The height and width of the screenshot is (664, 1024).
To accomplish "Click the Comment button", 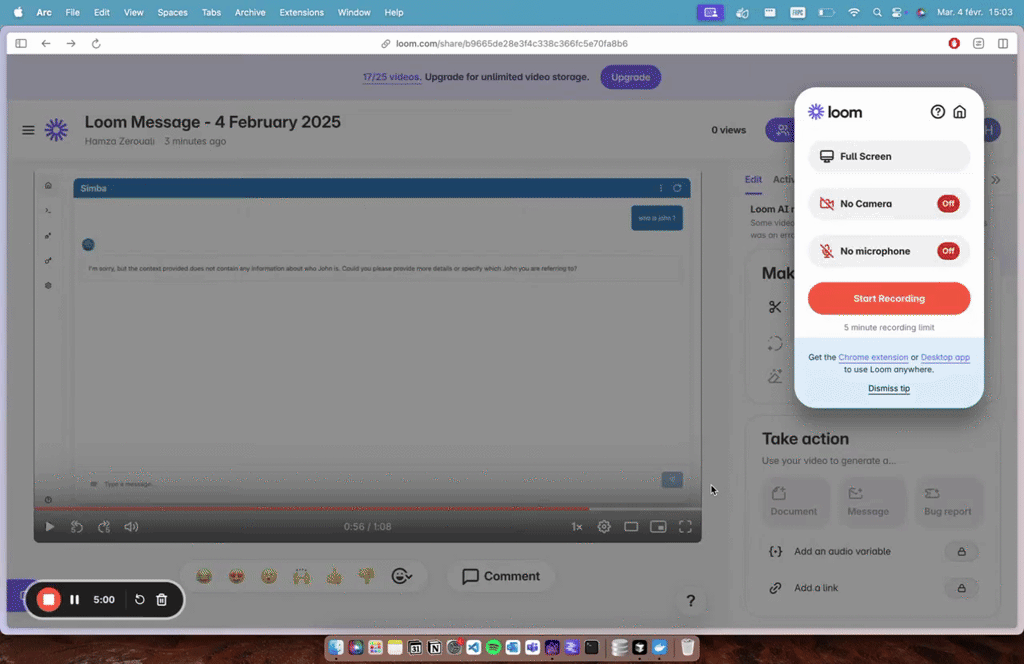I will tap(501, 576).
